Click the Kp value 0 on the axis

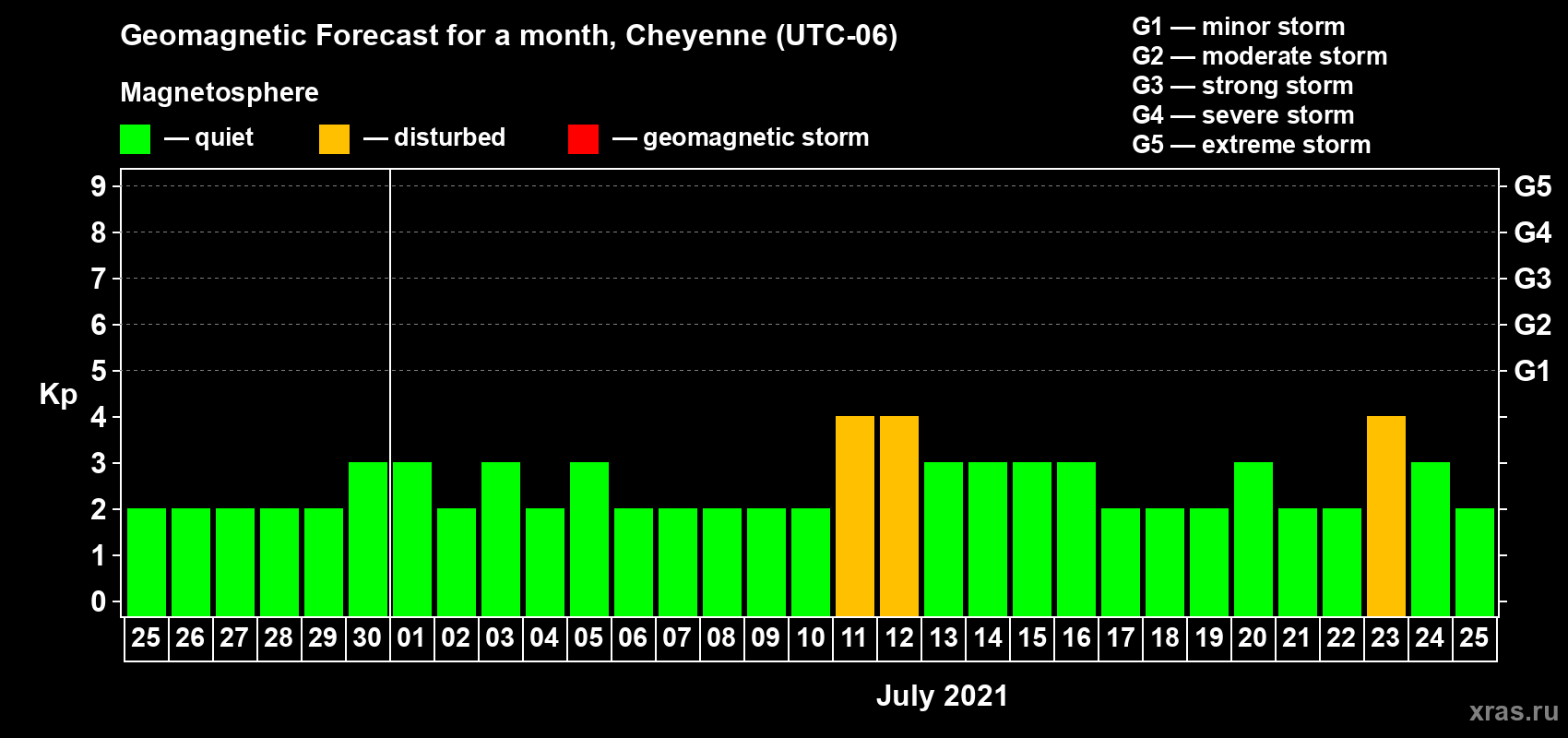[x=99, y=601]
